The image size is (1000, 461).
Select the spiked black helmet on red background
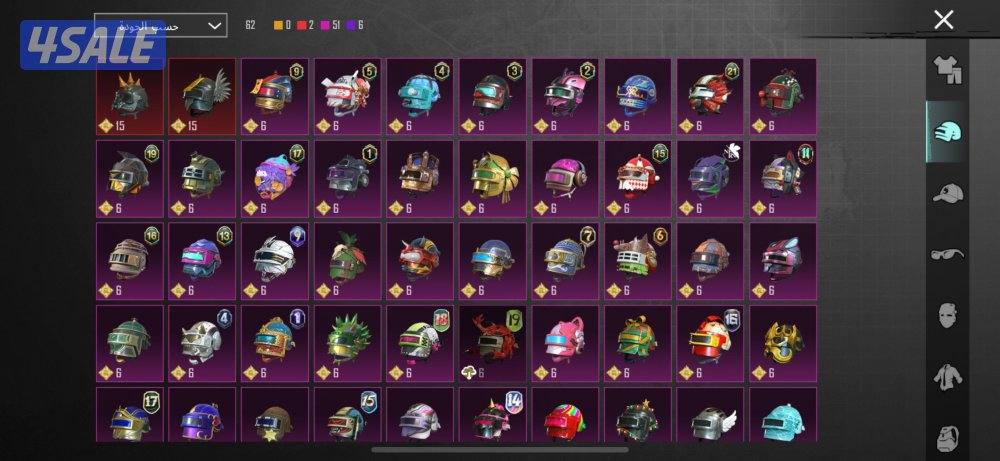coord(129,97)
